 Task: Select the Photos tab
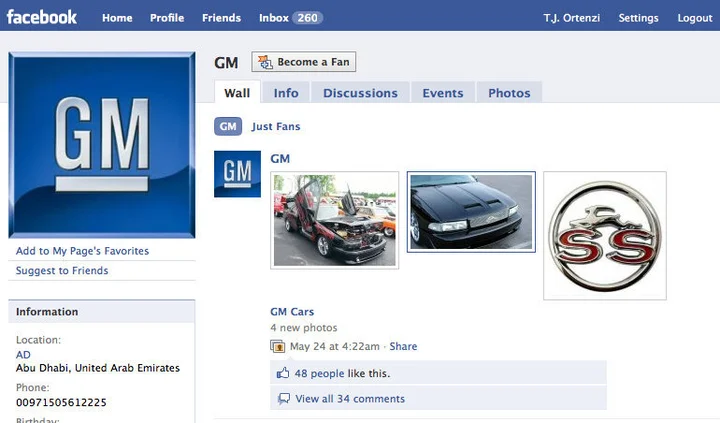pyautogui.click(x=509, y=93)
